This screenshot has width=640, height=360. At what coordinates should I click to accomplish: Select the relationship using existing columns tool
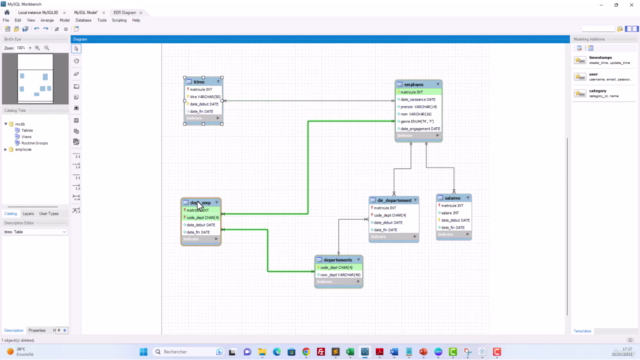pyautogui.click(x=76, y=211)
